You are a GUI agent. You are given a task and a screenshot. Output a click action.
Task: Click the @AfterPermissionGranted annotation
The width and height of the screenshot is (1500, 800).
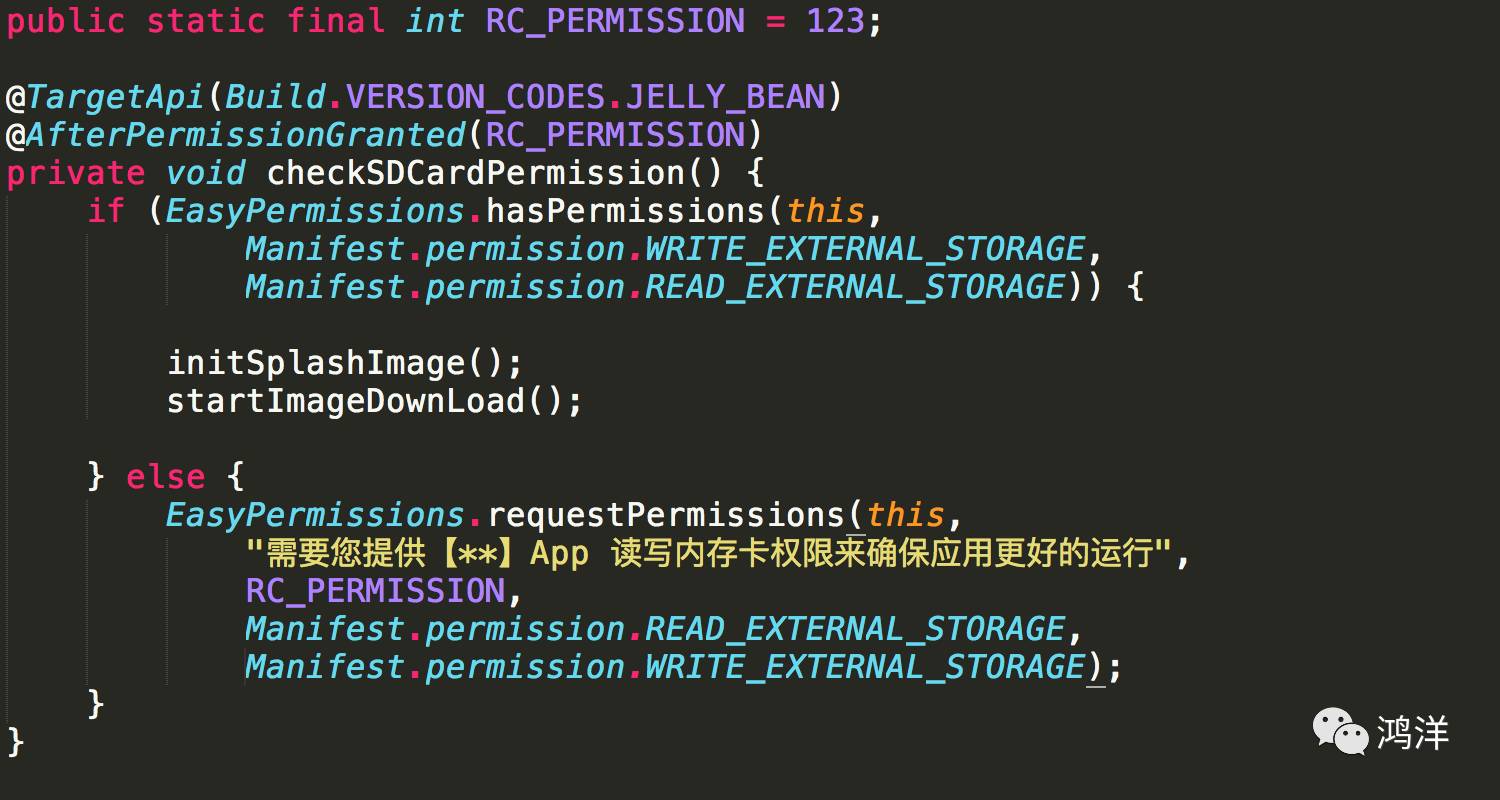pyautogui.click(x=236, y=135)
